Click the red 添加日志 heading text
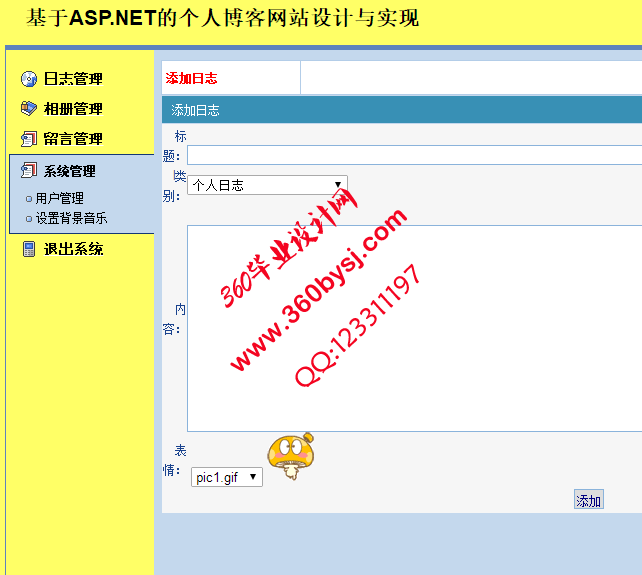The image size is (642, 575). pyautogui.click(x=191, y=78)
